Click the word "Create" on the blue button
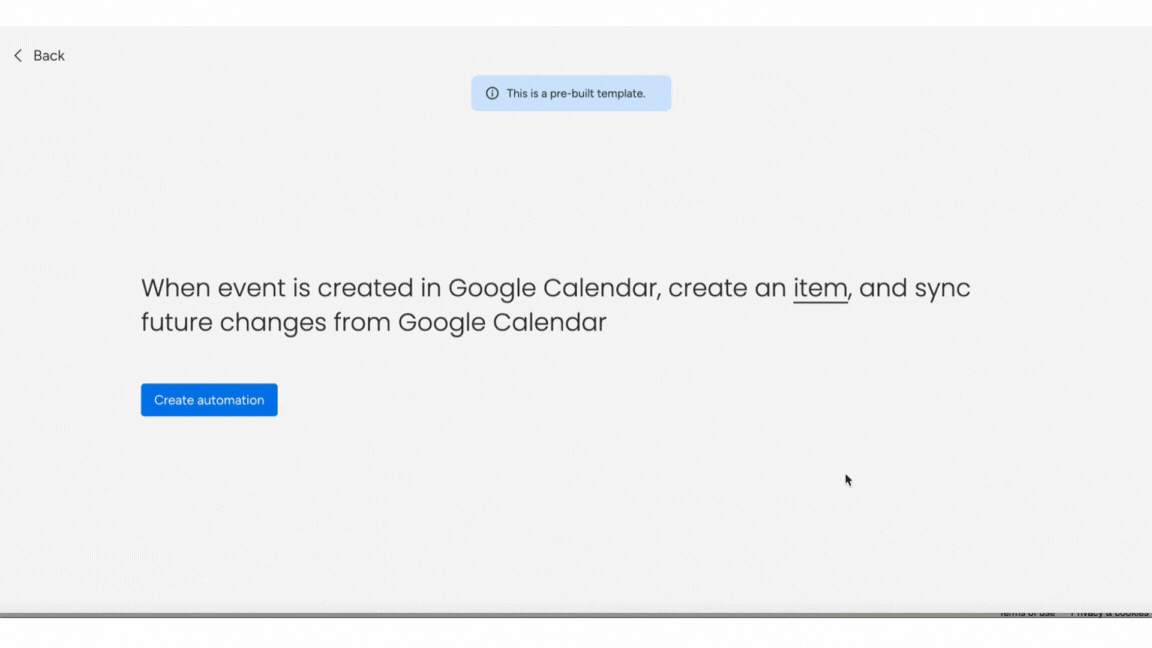1152x648 pixels. [173, 400]
